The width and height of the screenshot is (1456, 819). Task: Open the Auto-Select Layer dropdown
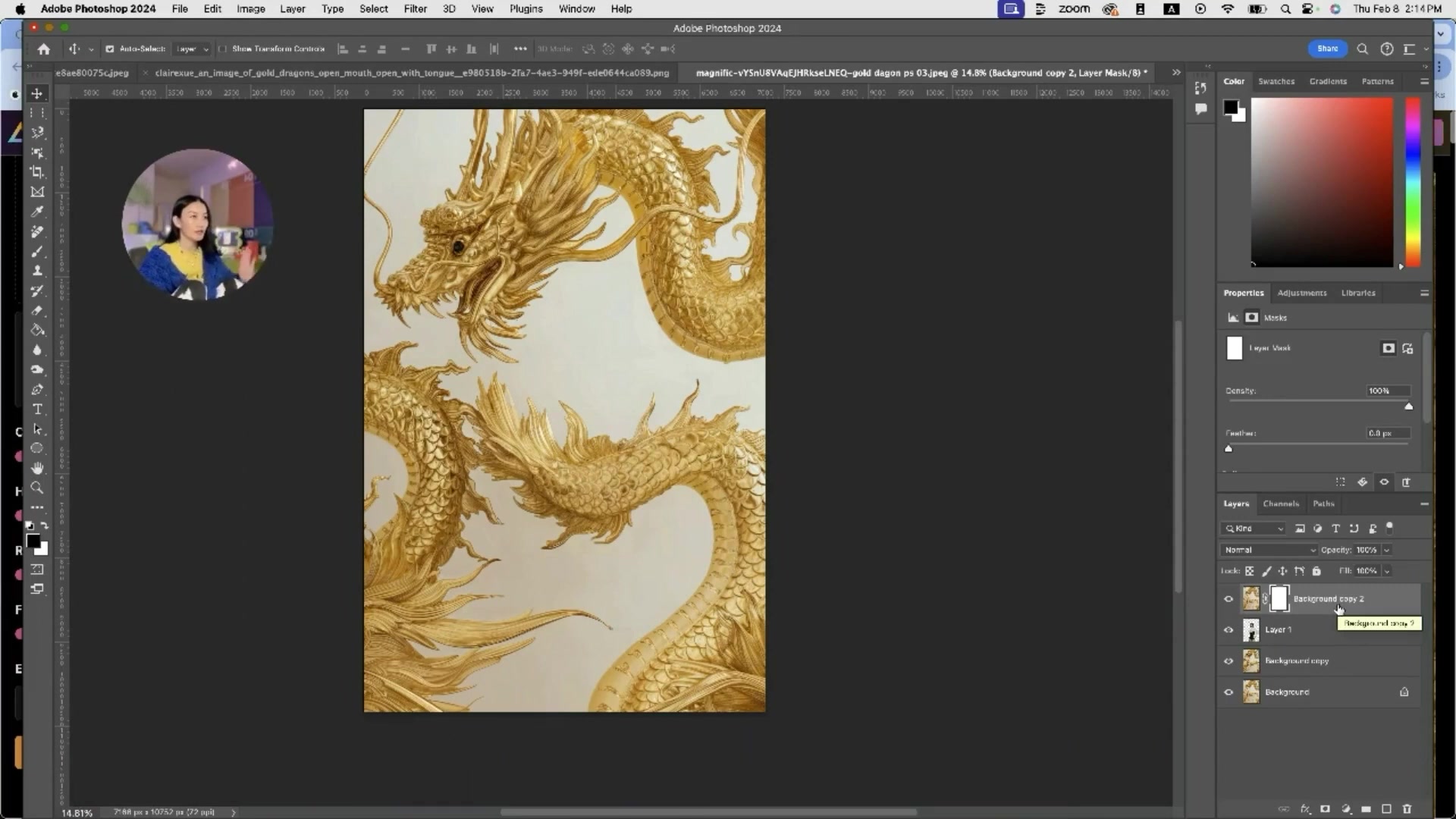coord(191,49)
